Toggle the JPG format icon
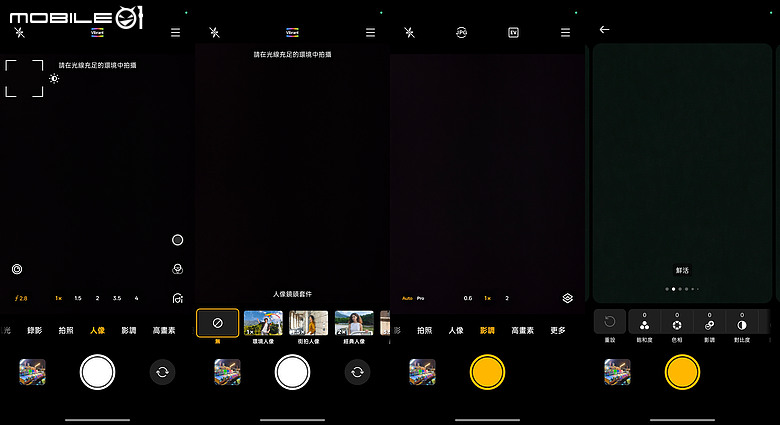Screen dimensions: 780x425 462,33
